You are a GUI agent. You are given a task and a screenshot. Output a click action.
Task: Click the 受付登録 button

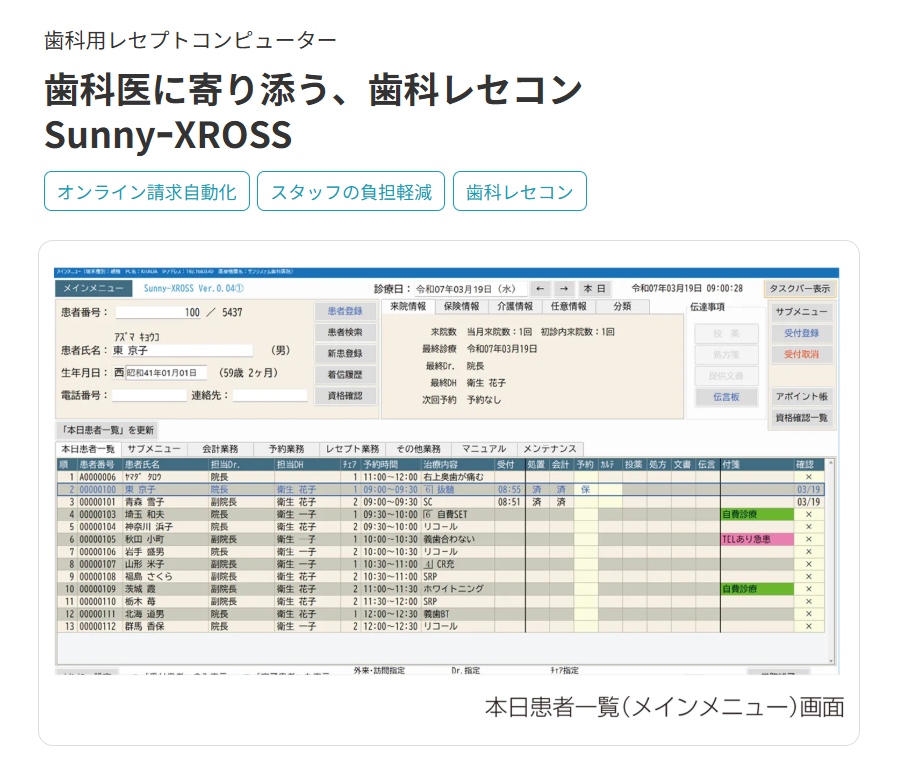[801, 333]
